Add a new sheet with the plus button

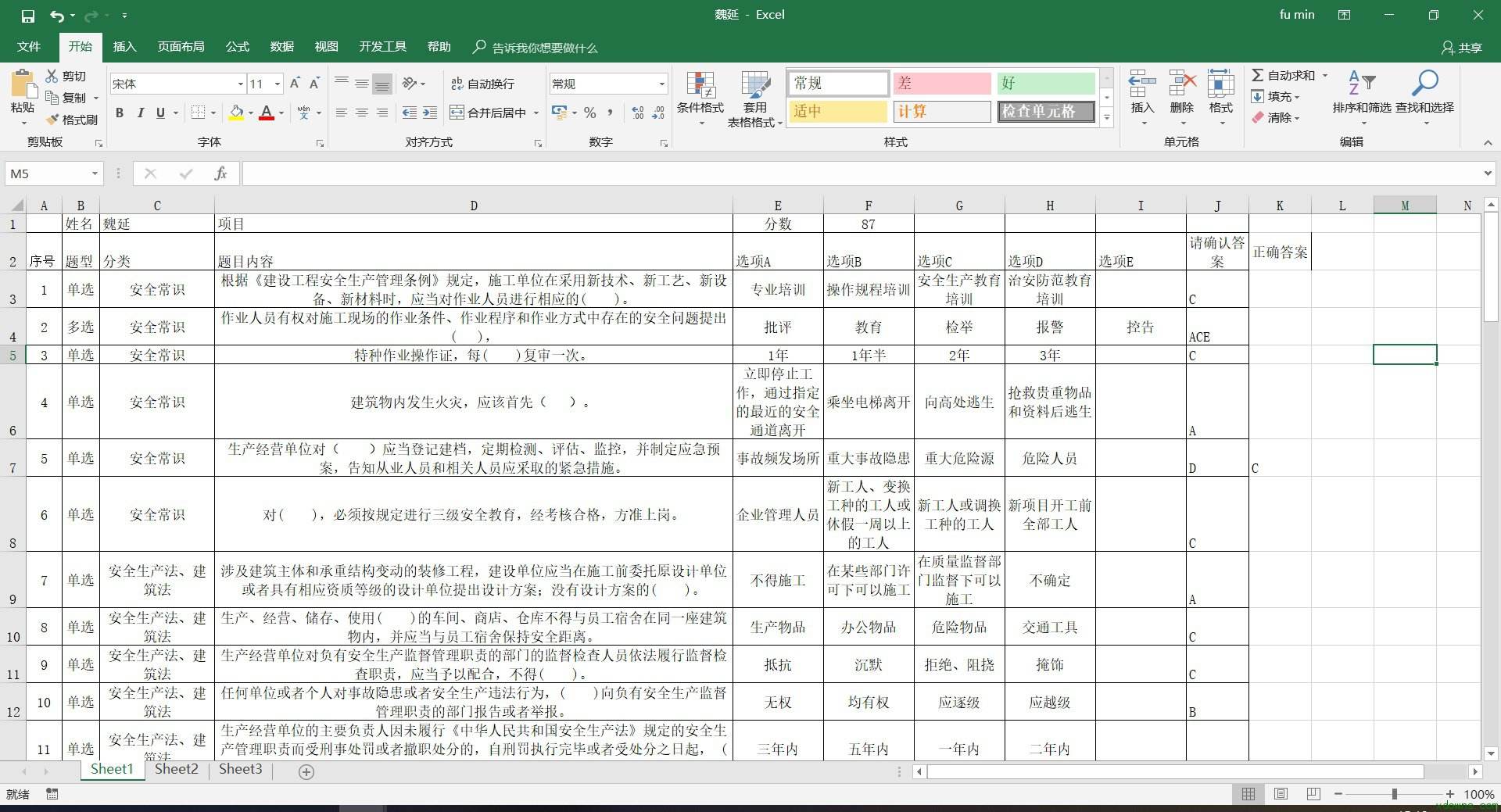(x=306, y=772)
